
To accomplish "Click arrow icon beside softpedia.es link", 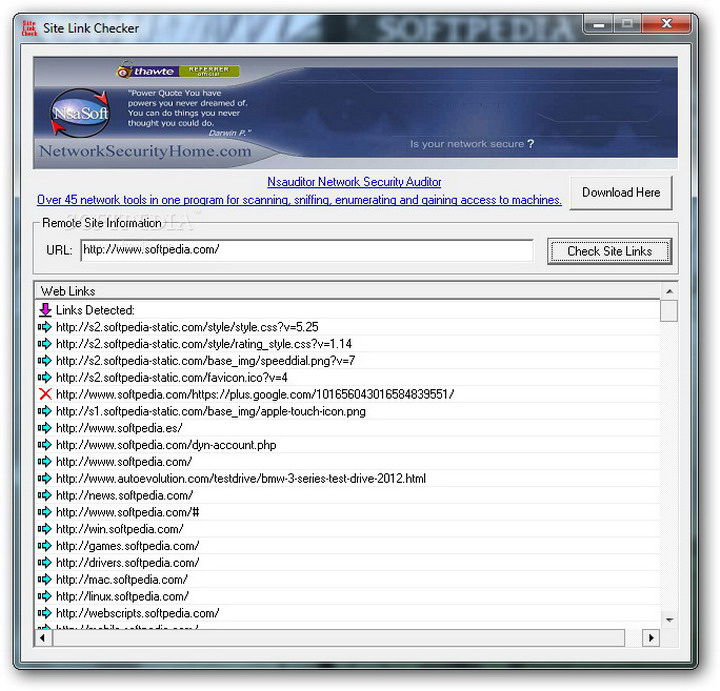I will pos(44,428).
